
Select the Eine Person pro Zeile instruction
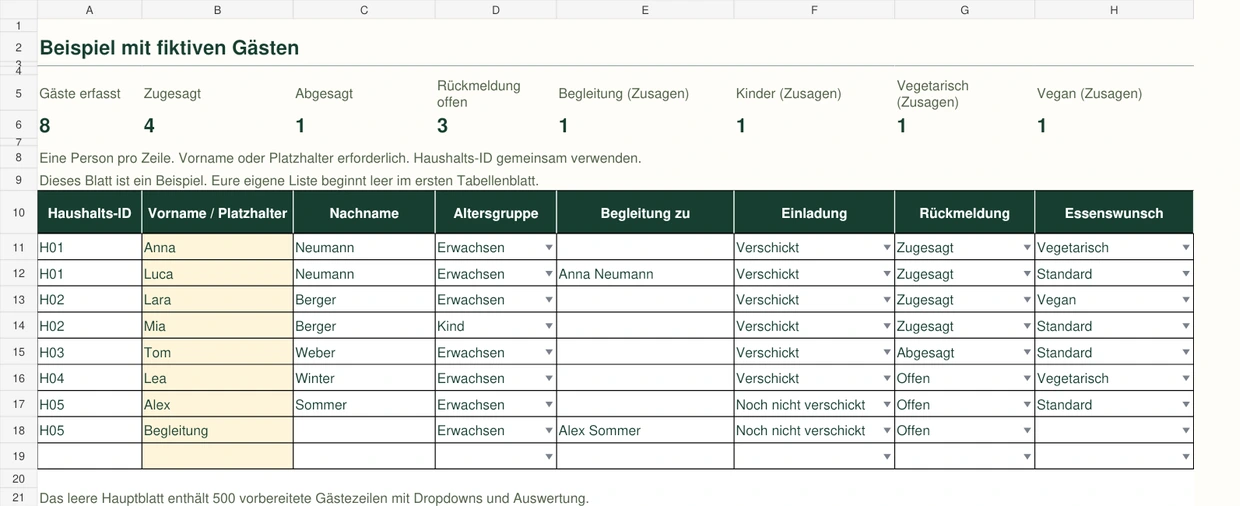tap(340, 158)
